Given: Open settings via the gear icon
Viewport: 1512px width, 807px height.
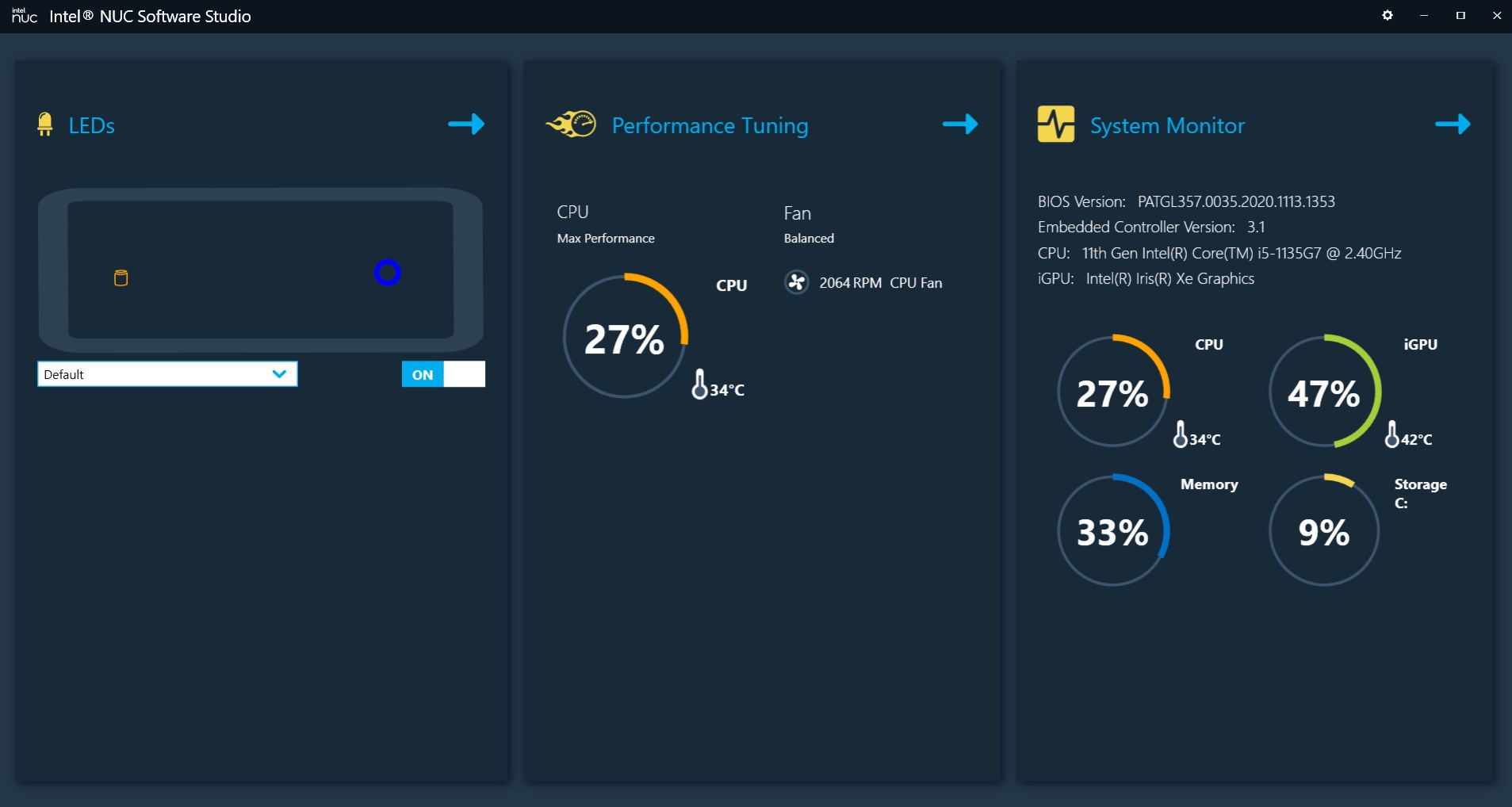Looking at the screenshot, I should (1388, 15).
